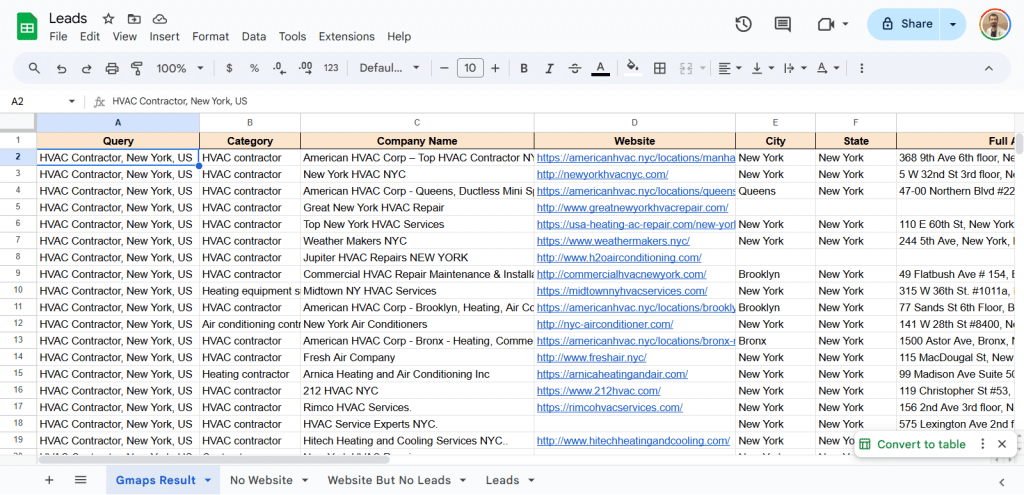Viewport: 1024px width, 495px height.
Task: Open the more toolbar options menu
Action: 861,68
